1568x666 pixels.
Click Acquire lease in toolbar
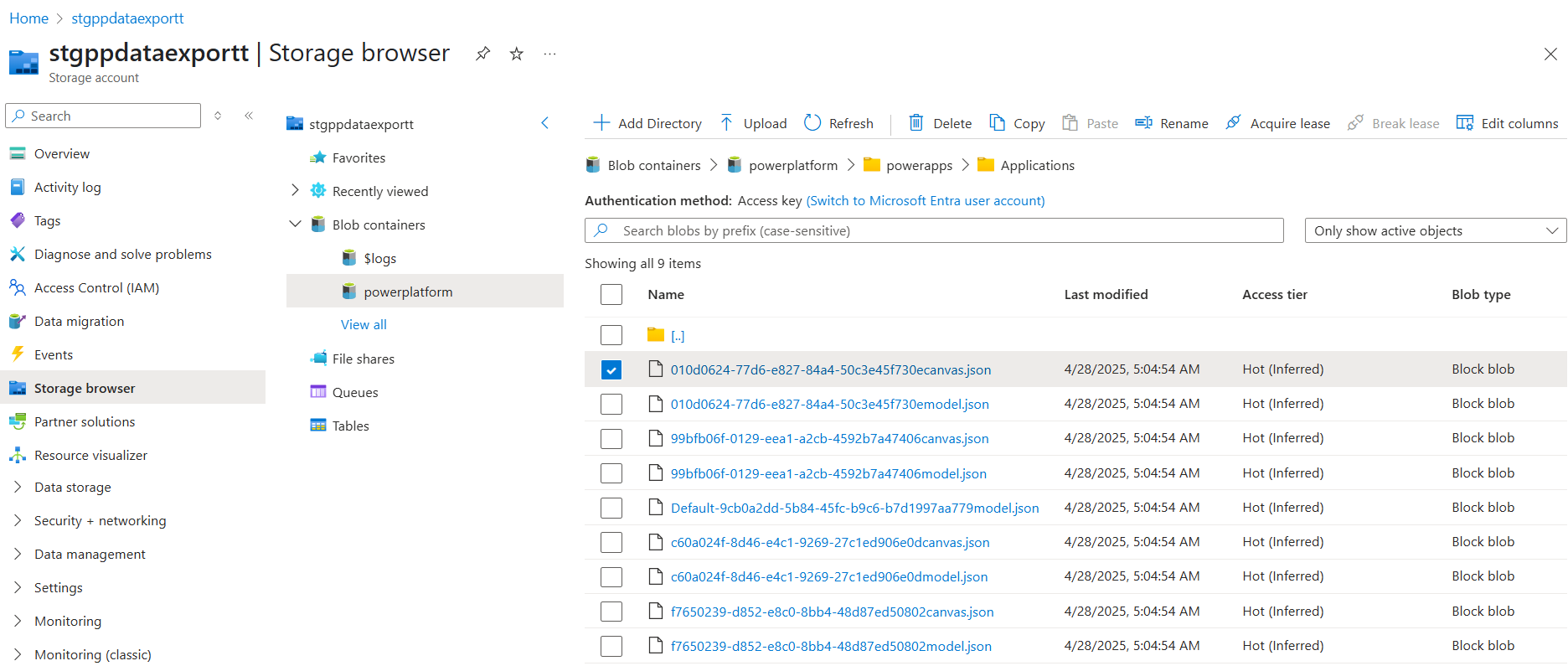[x=1277, y=123]
